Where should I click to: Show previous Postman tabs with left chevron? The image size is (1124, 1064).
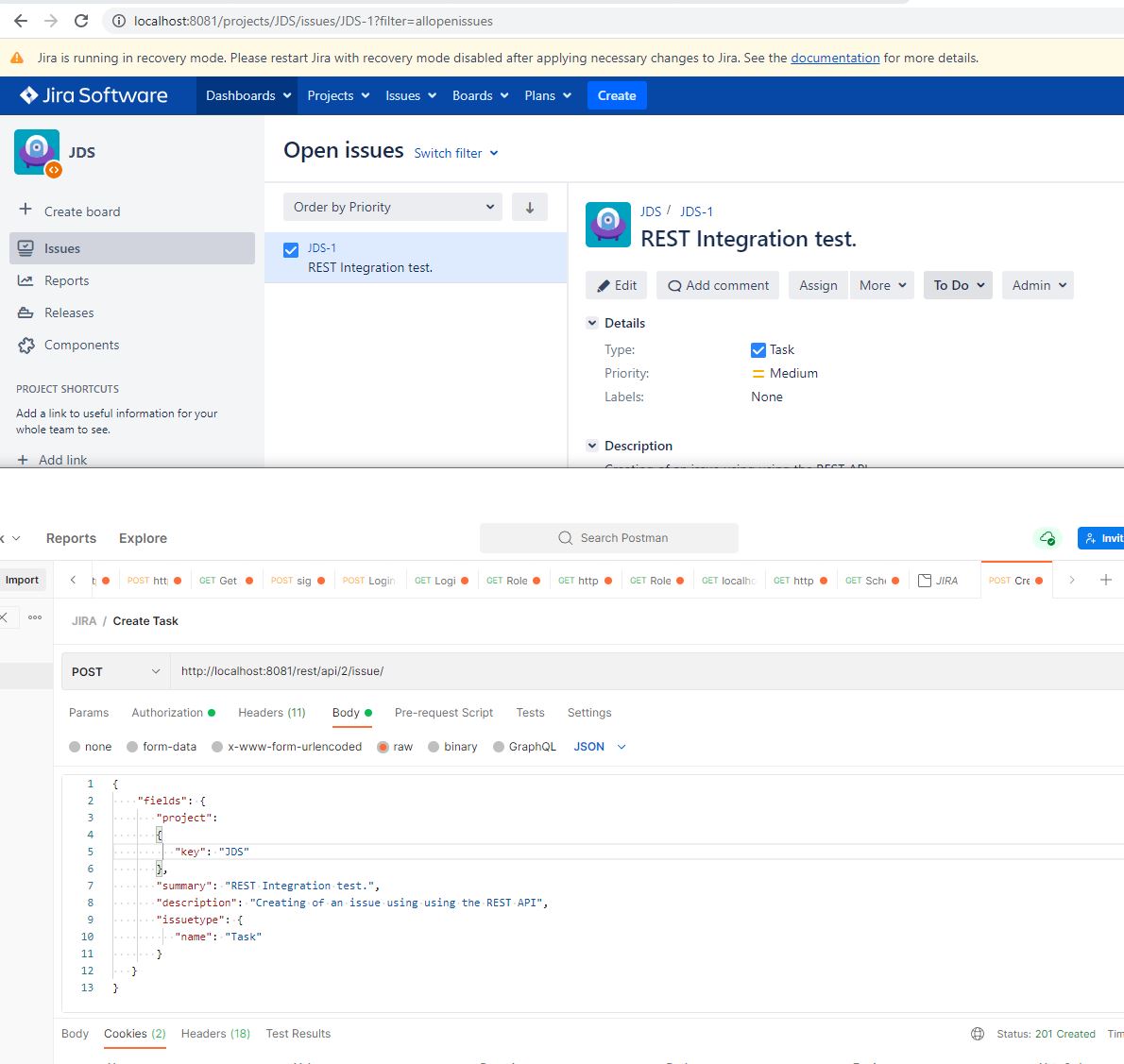click(x=73, y=580)
